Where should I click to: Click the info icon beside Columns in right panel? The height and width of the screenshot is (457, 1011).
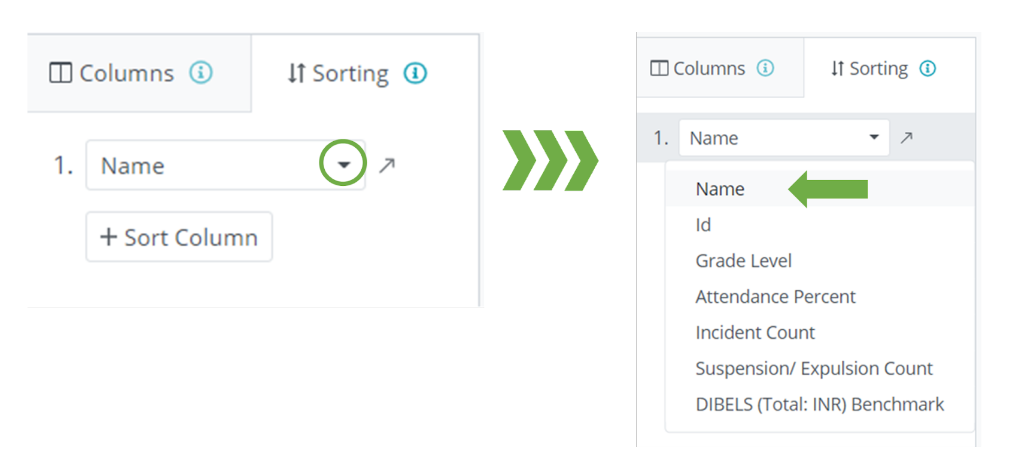pos(765,68)
